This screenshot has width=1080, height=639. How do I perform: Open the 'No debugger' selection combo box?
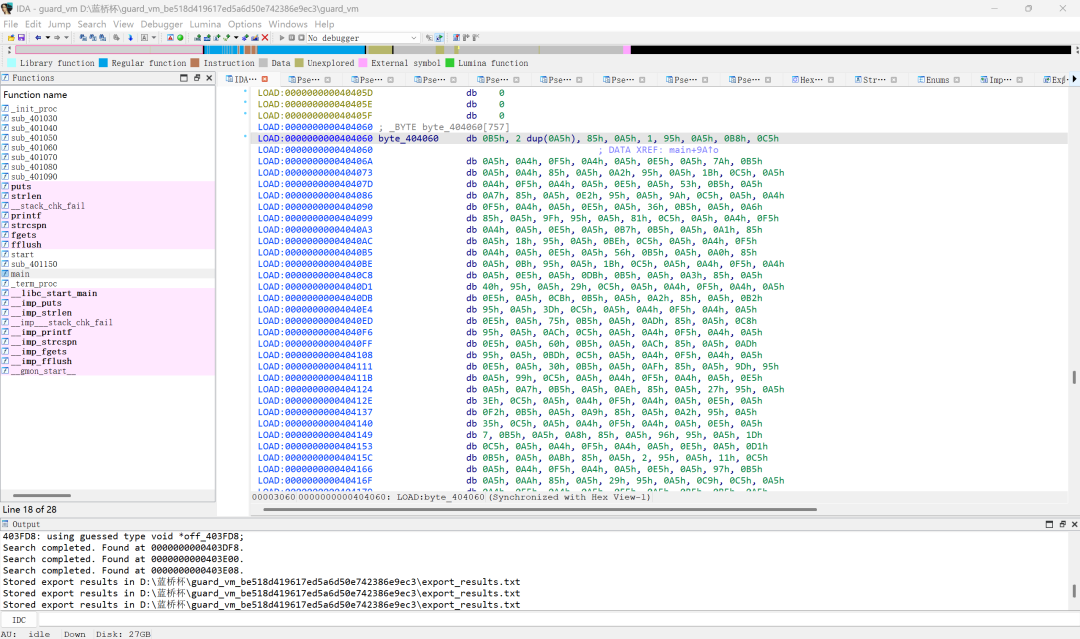coord(362,37)
